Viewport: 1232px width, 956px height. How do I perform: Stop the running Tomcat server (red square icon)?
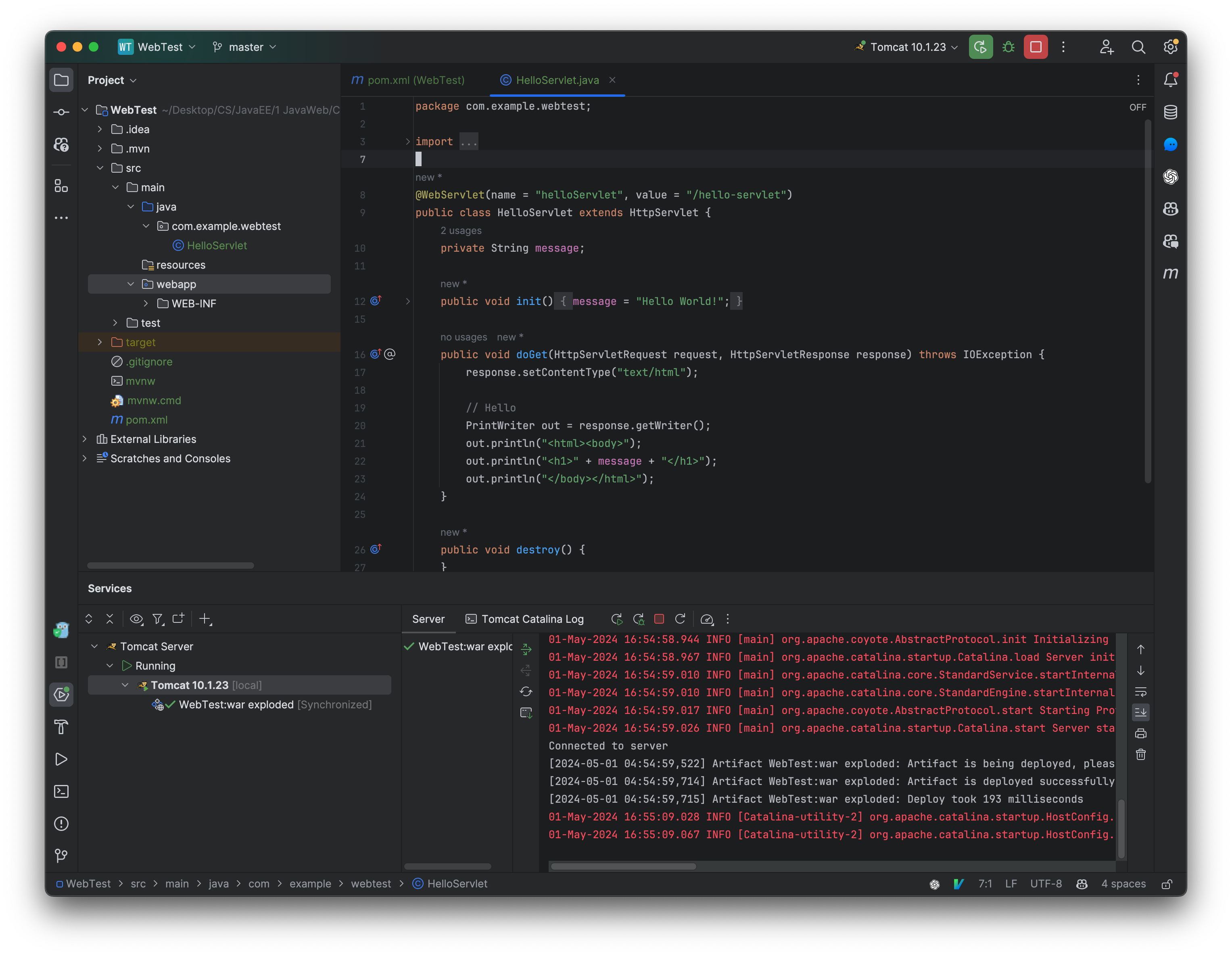pyautogui.click(x=1036, y=47)
